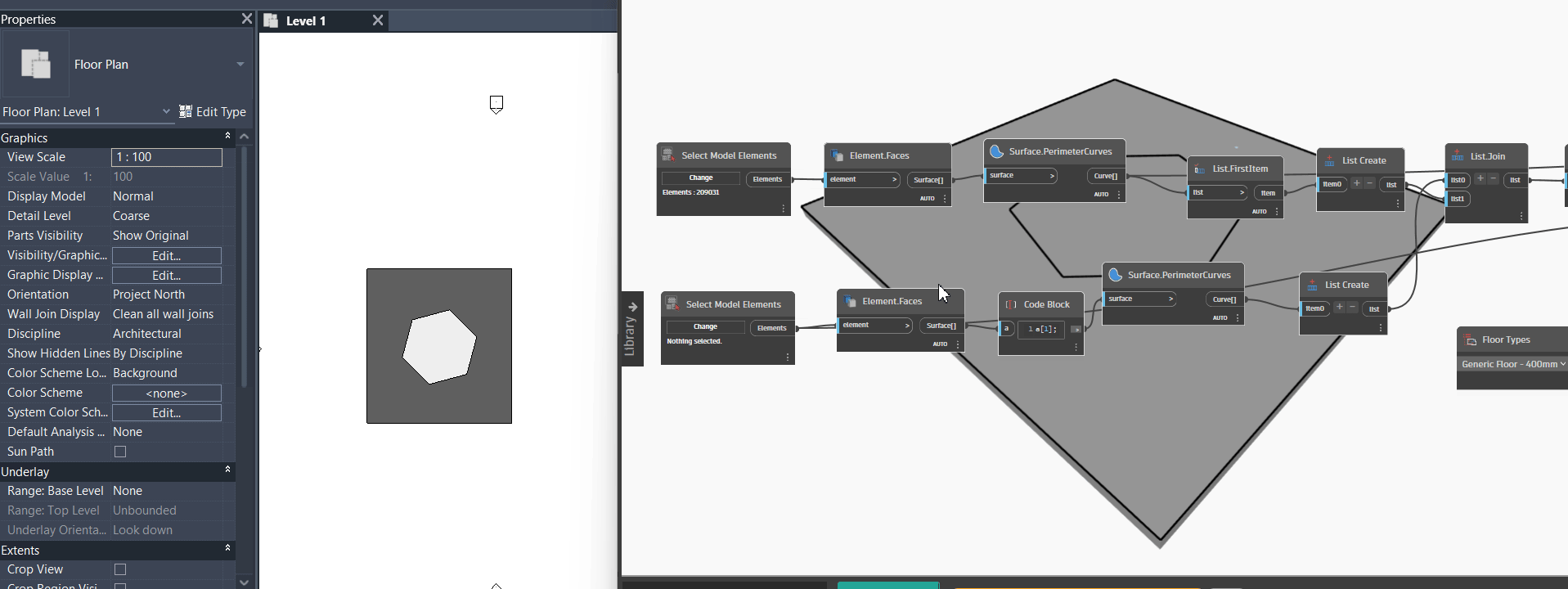The image size is (1568, 589).
Task: Click the Discipline value Architectural
Action: 147,334
